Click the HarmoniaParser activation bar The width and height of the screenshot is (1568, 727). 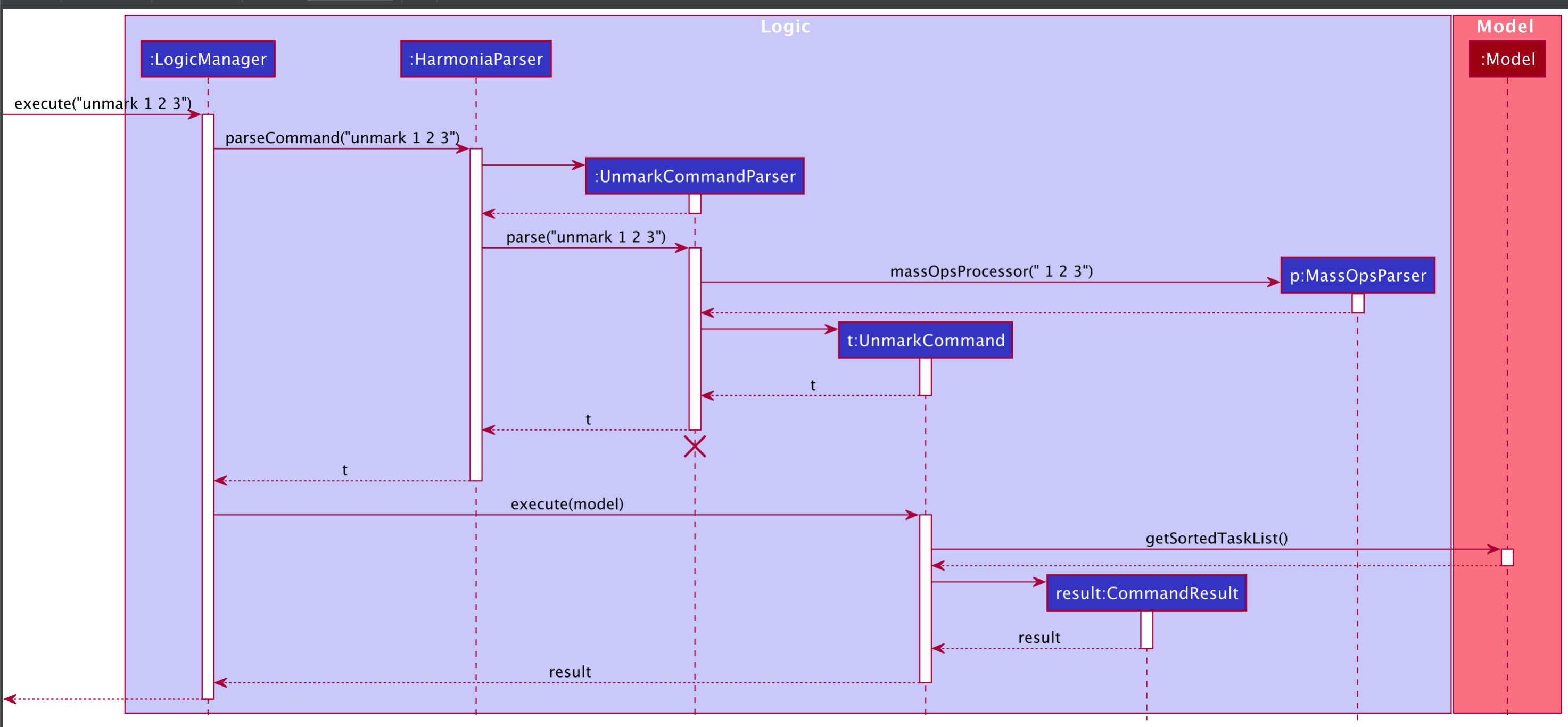pyautogui.click(x=476, y=314)
